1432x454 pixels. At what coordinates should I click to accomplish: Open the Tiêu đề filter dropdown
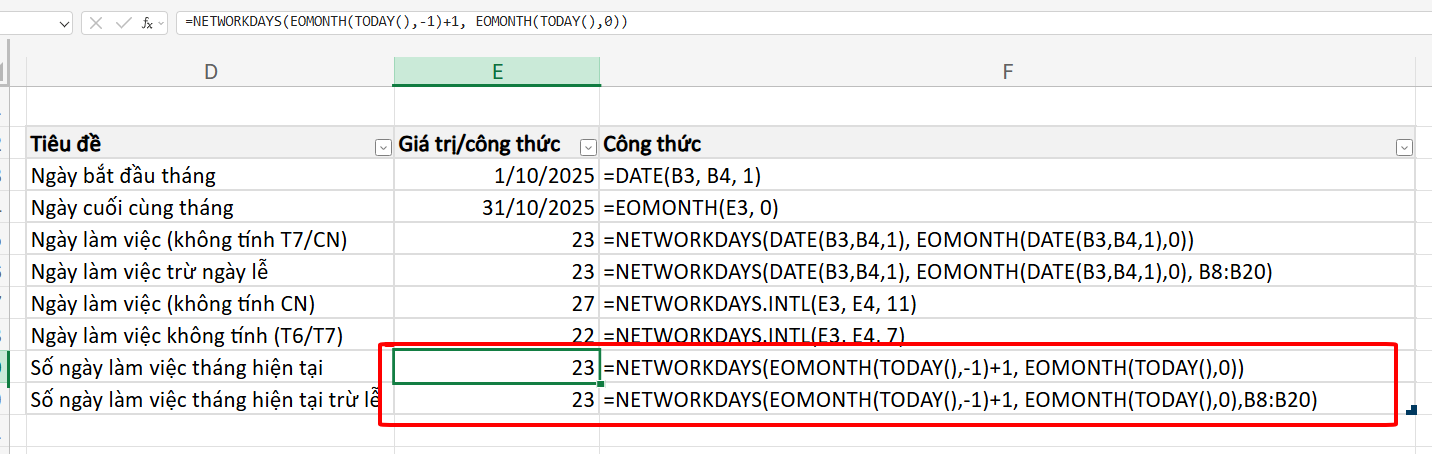click(382, 147)
